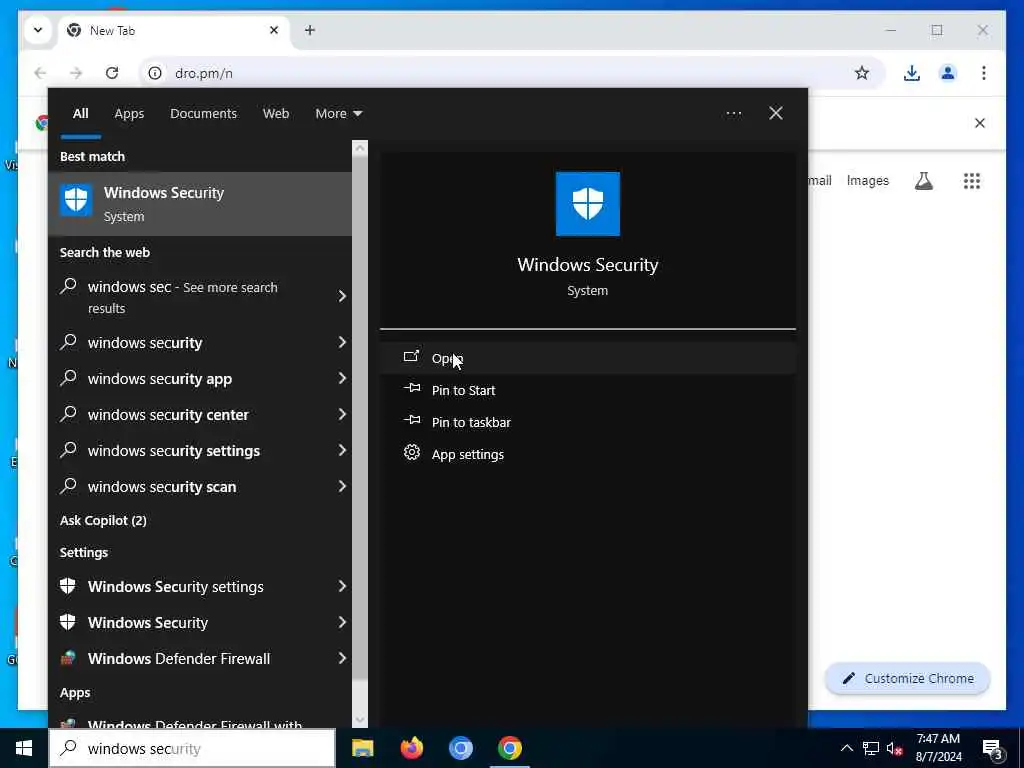Open Chrome downloads icon
This screenshot has width=1024, height=768.
point(912,73)
